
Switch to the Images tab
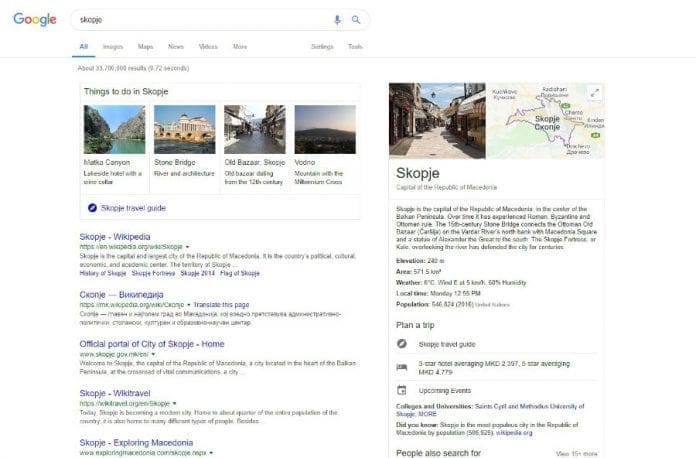[x=112, y=46]
